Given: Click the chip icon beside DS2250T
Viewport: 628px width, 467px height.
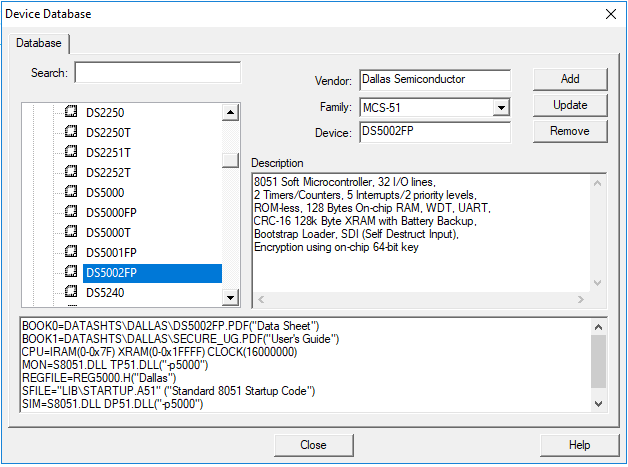Looking at the screenshot, I should 71,131.
